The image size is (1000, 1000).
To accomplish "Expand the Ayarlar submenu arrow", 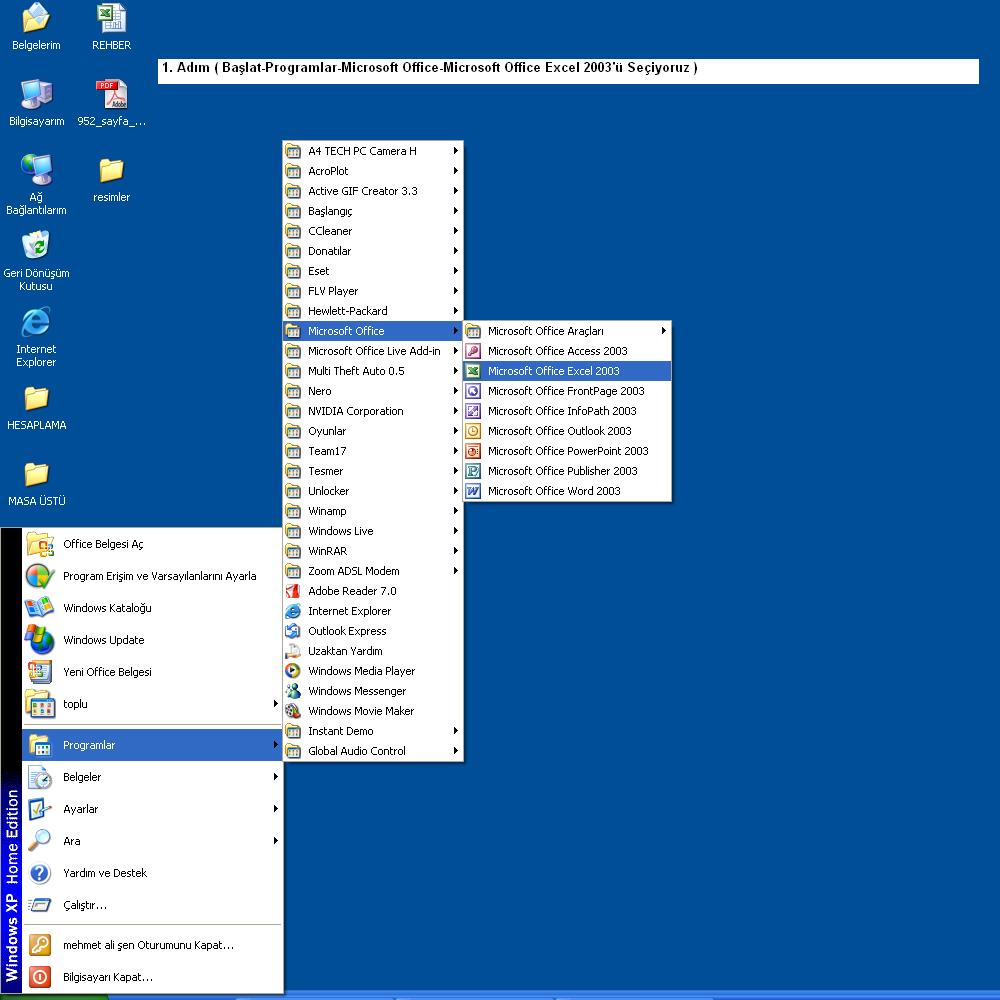I will point(275,809).
